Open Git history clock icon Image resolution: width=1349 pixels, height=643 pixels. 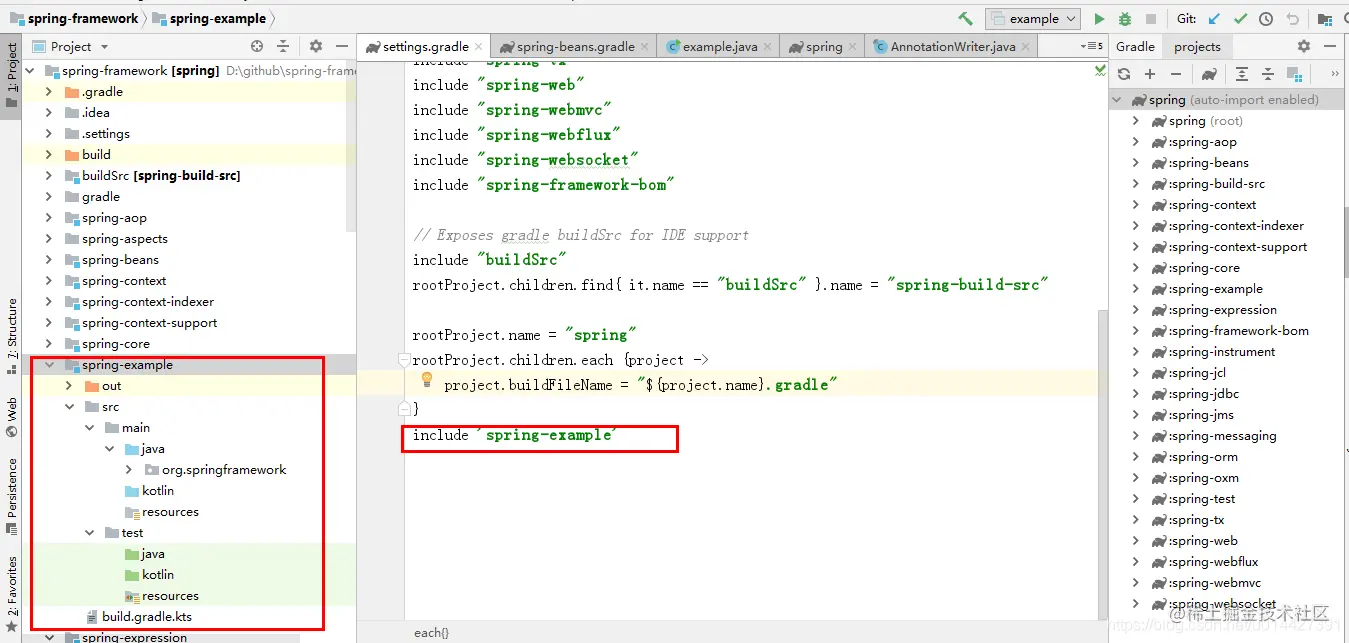(1266, 19)
